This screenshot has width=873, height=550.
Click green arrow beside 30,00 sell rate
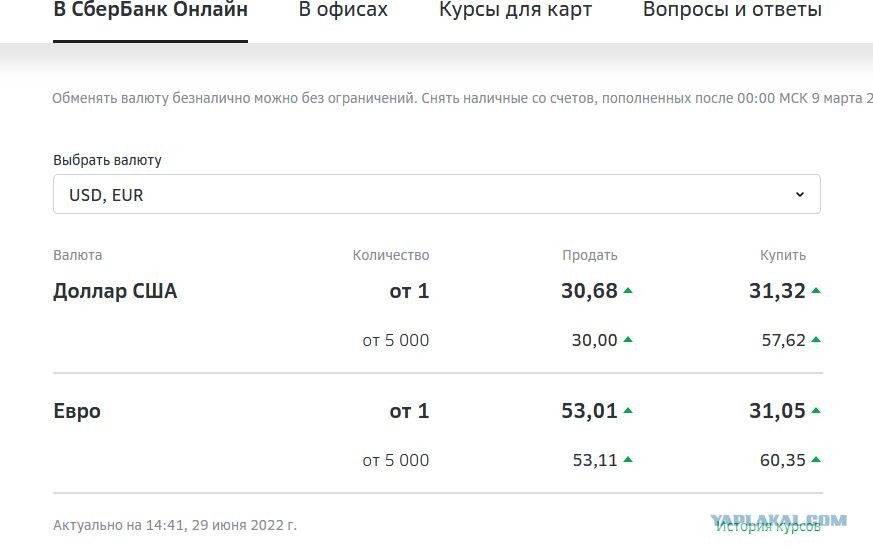click(628, 340)
